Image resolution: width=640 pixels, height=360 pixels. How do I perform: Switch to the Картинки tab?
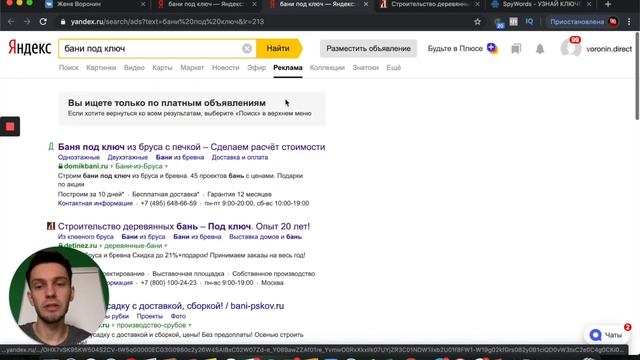click(x=101, y=68)
